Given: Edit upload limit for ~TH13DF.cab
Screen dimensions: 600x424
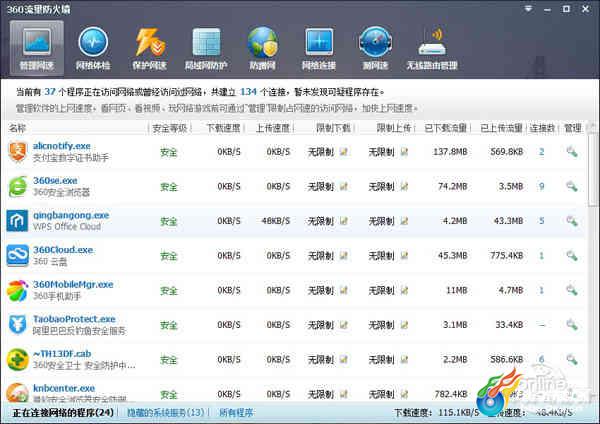Looking at the screenshot, I should 404,359.
